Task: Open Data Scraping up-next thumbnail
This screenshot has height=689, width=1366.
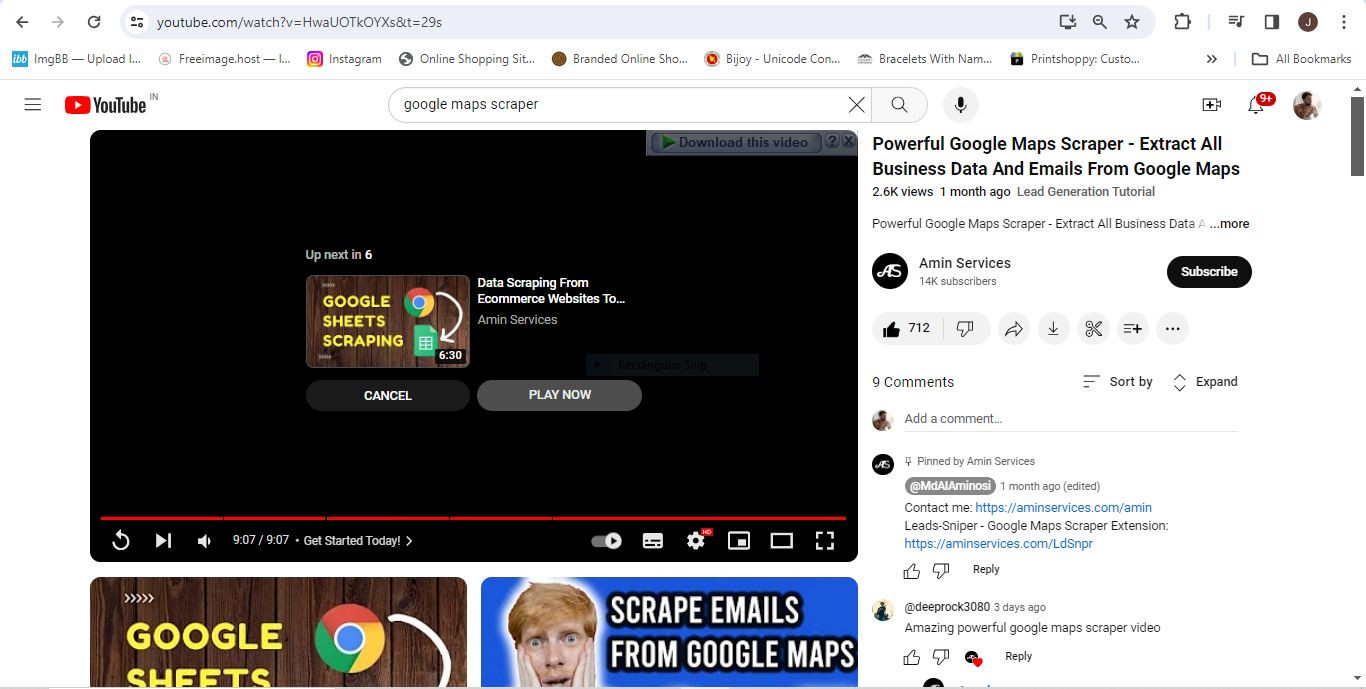Action: tap(388, 321)
